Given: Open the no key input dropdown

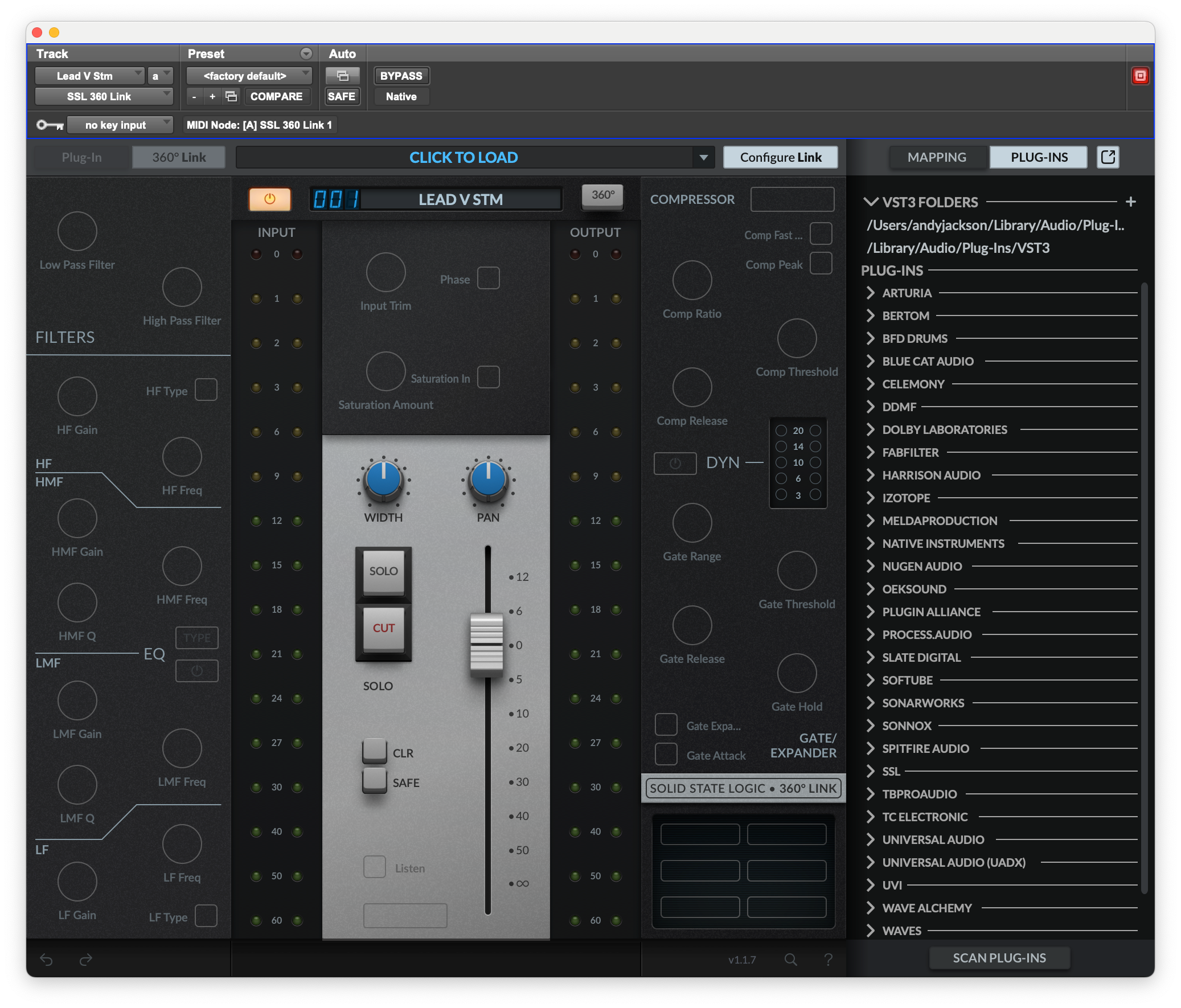Looking at the screenshot, I should click(x=120, y=125).
